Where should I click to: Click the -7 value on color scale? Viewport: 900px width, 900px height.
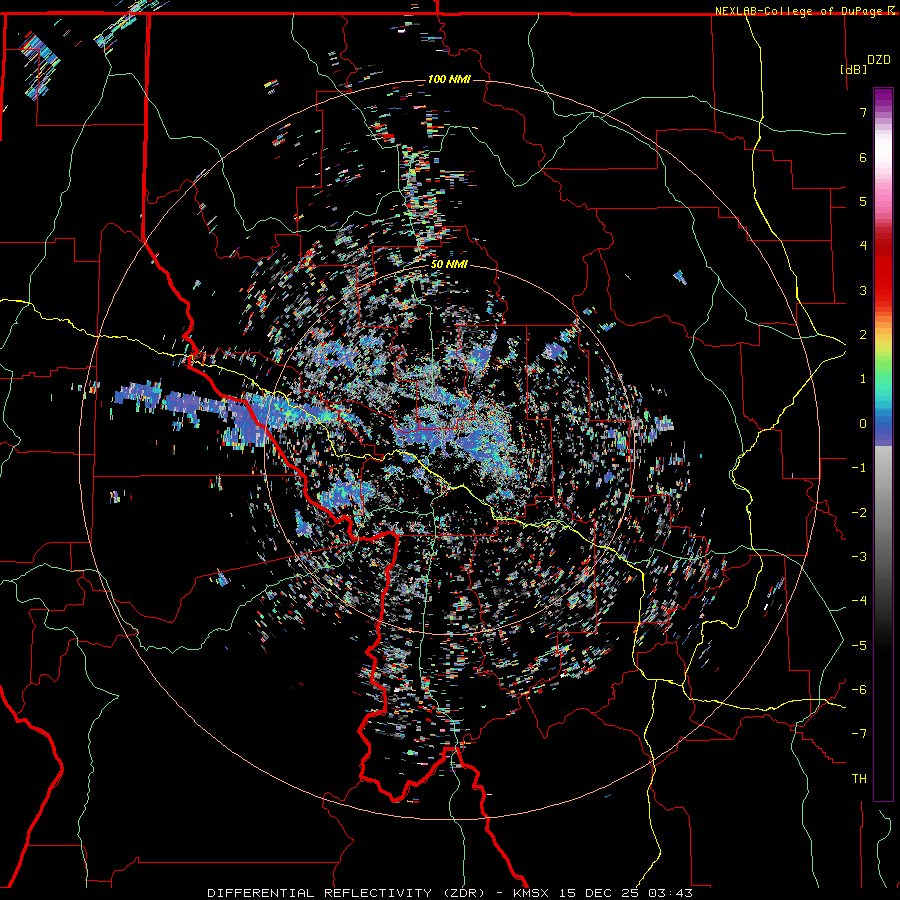click(x=859, y=734)
